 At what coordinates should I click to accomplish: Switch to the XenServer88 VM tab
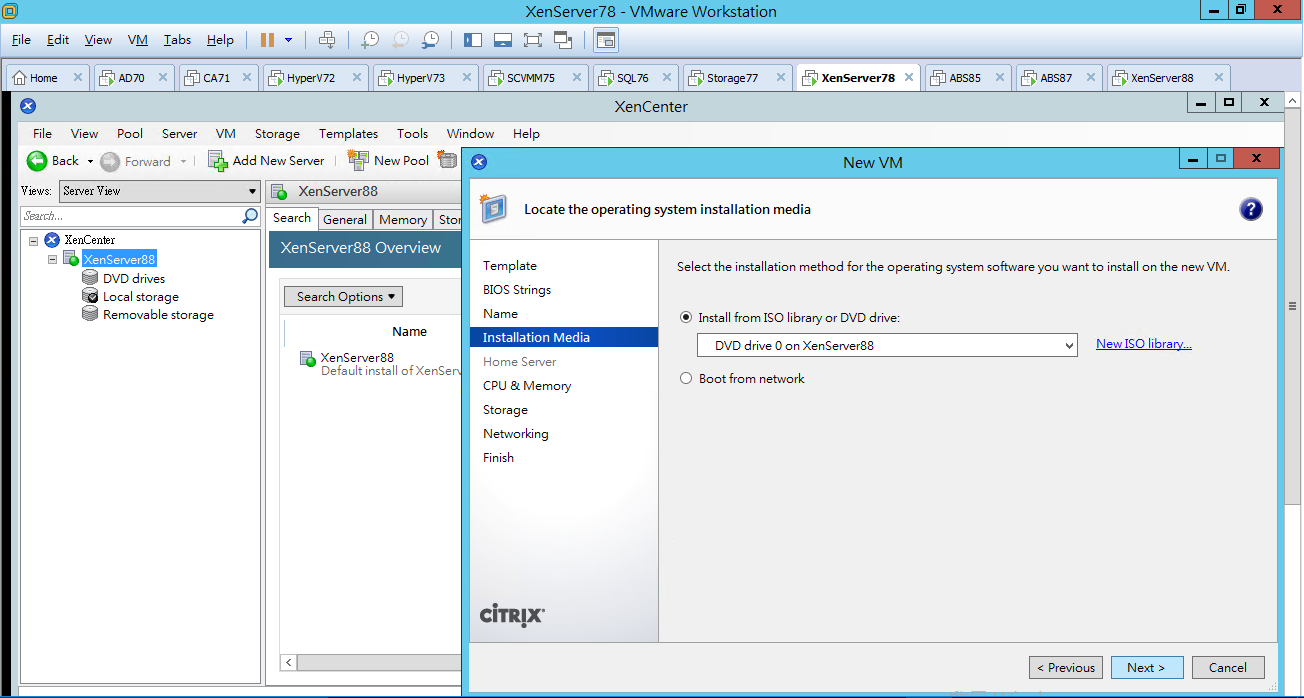tap(1162, 78)
